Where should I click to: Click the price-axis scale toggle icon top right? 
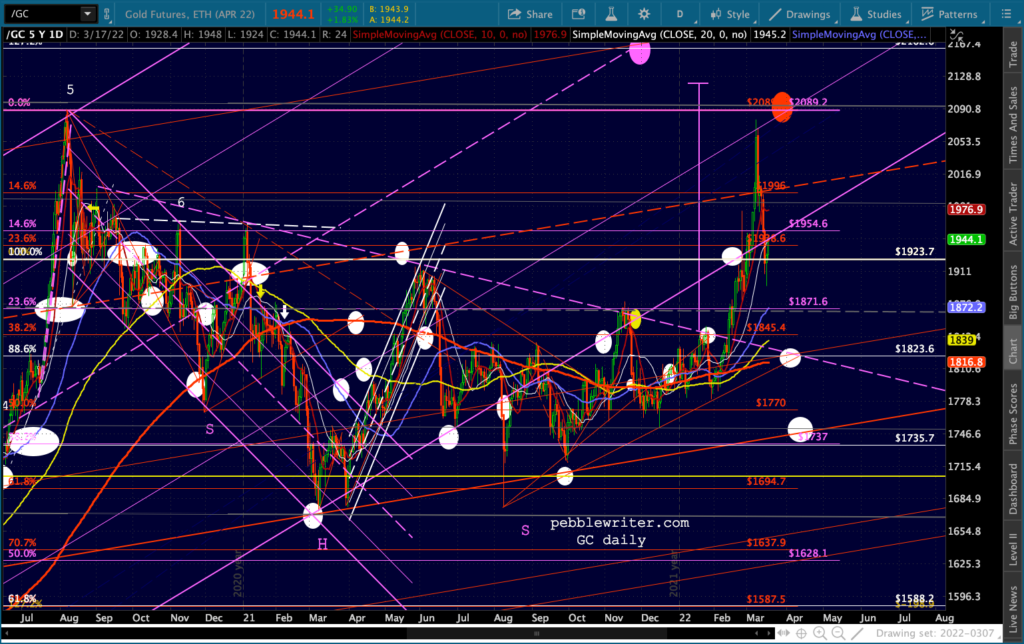point(955,34)
